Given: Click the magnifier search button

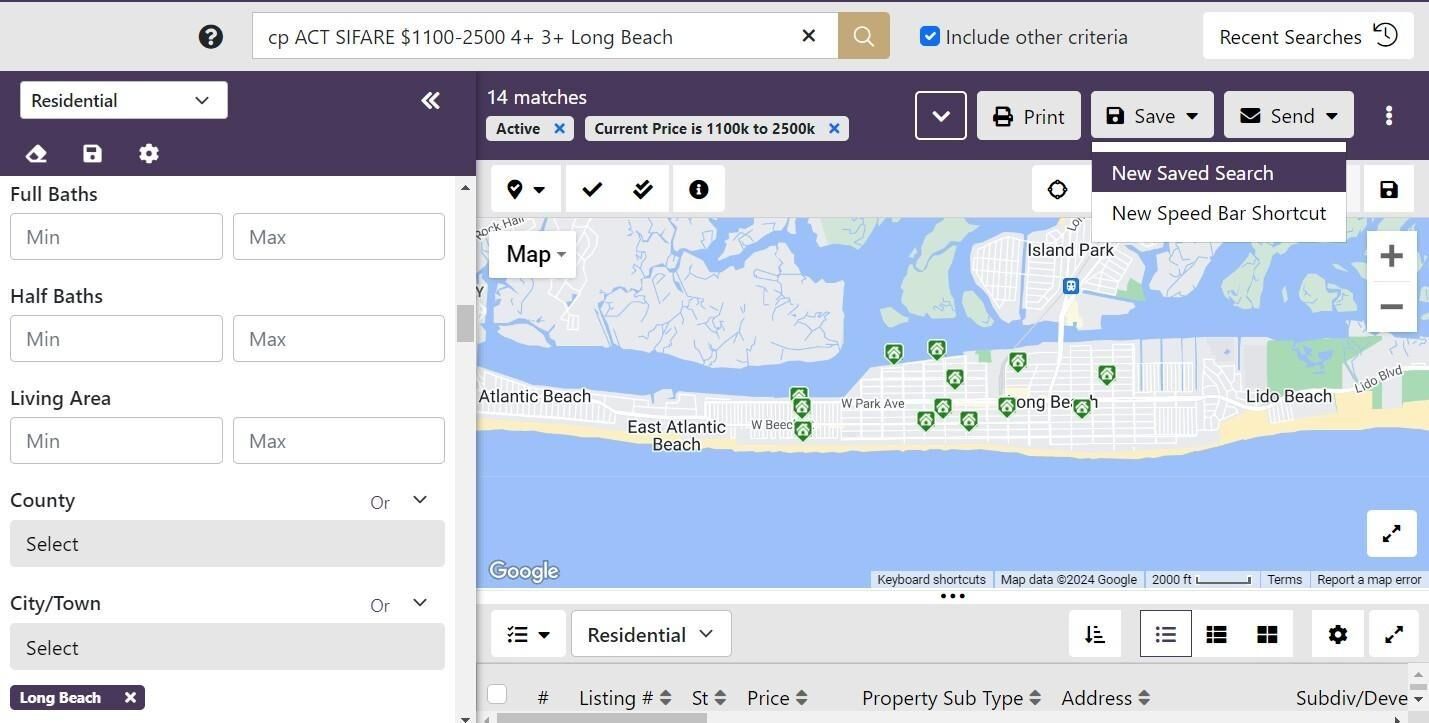Looking at the screenshot, I should [863, 36].
